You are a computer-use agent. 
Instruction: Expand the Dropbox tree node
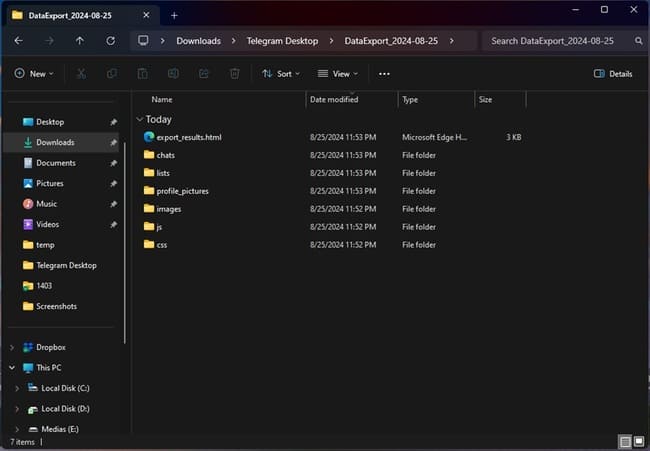12,347
